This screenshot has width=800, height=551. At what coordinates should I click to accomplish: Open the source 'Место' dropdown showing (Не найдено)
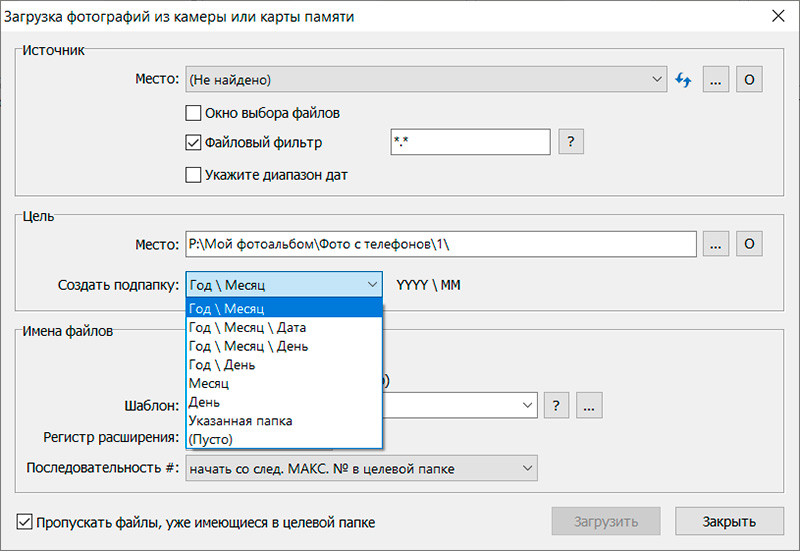pyautogui.click(x=425, y=79)
